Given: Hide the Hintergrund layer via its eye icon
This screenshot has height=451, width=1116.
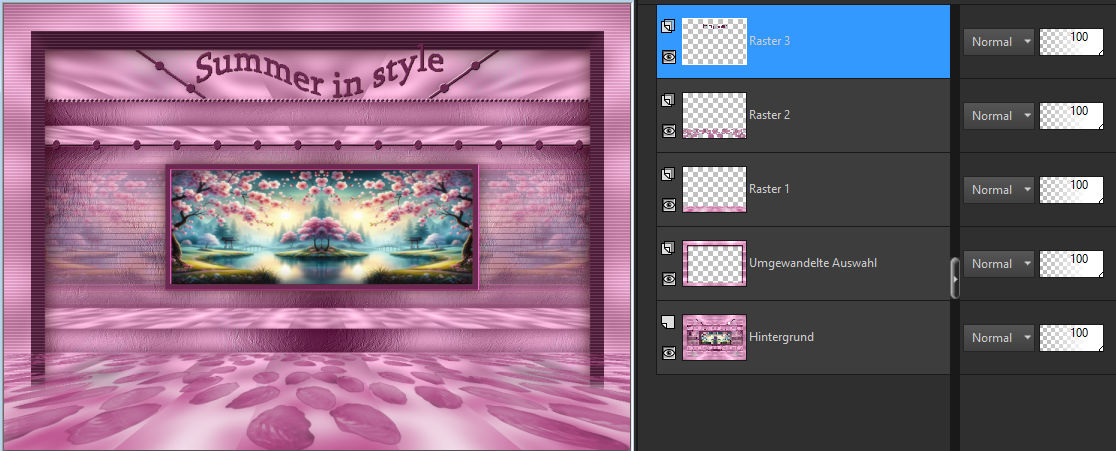Looking at the screenshot, I should 668,353.
